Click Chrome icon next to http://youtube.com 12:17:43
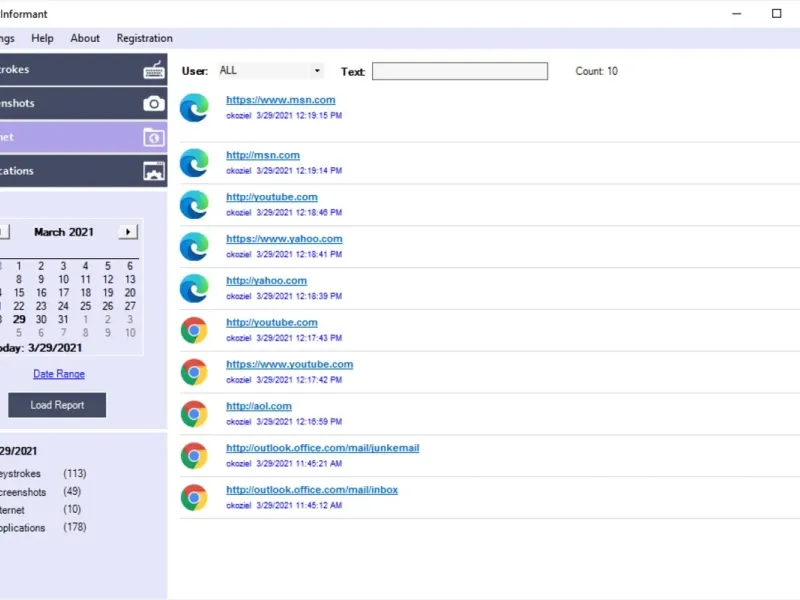Viewport: 800px width, 600px height. click(x=194, y=330)
